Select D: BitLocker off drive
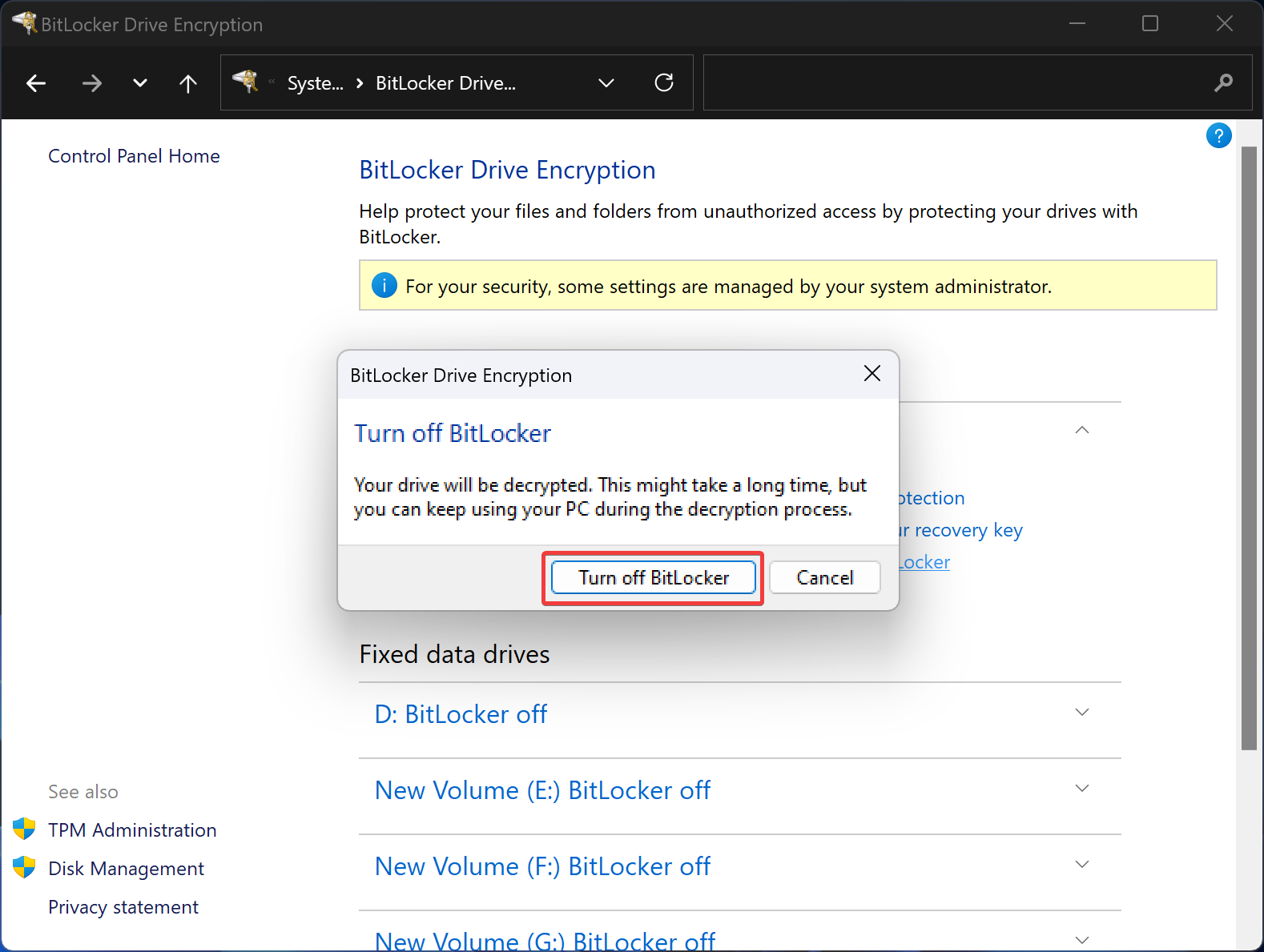Image resolution: width=1264 pixels, height=952 pixels. point(461,714)
